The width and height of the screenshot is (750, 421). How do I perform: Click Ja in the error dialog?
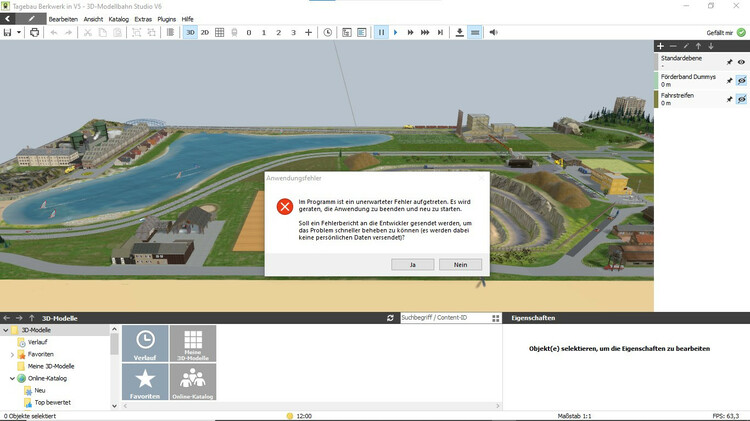[413, 265]
